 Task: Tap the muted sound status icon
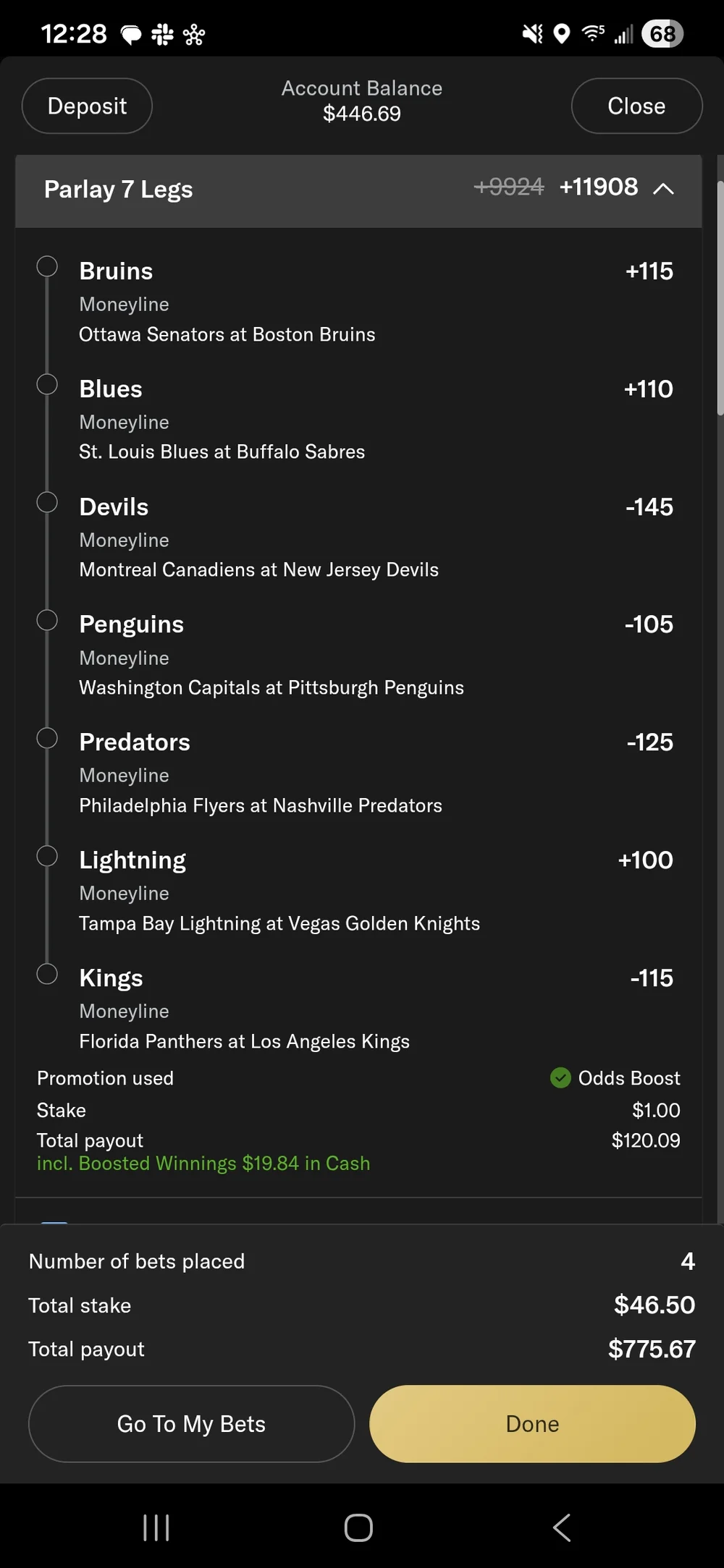[x=532, y=34]
